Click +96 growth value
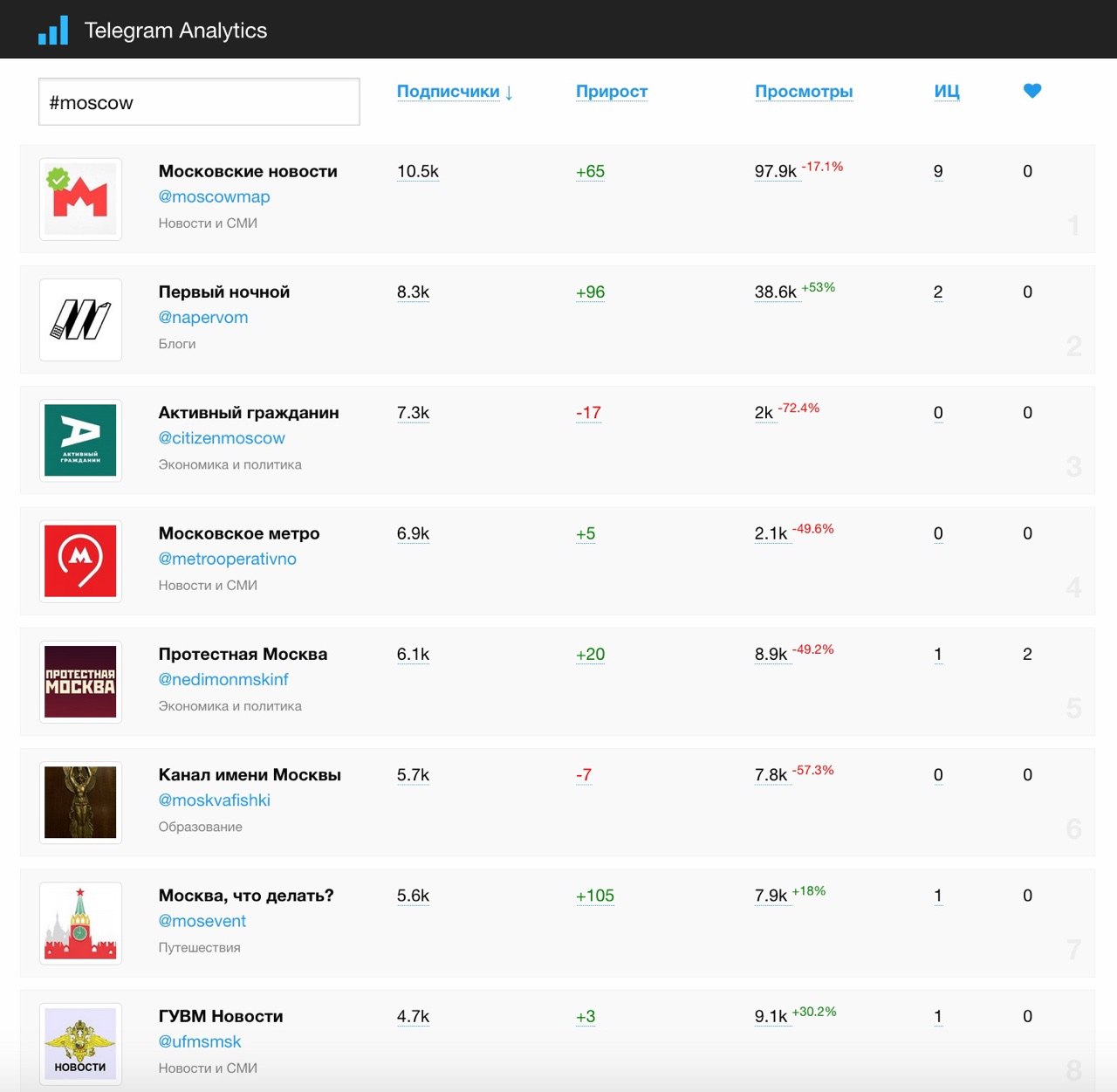The height and width of the screenshot is (1092, 1117). click(590, 292)
